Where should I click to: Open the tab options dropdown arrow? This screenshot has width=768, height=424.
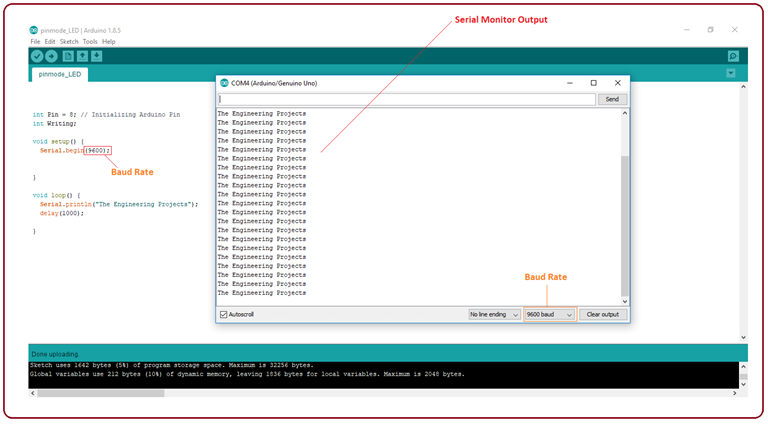click(731, 74)
